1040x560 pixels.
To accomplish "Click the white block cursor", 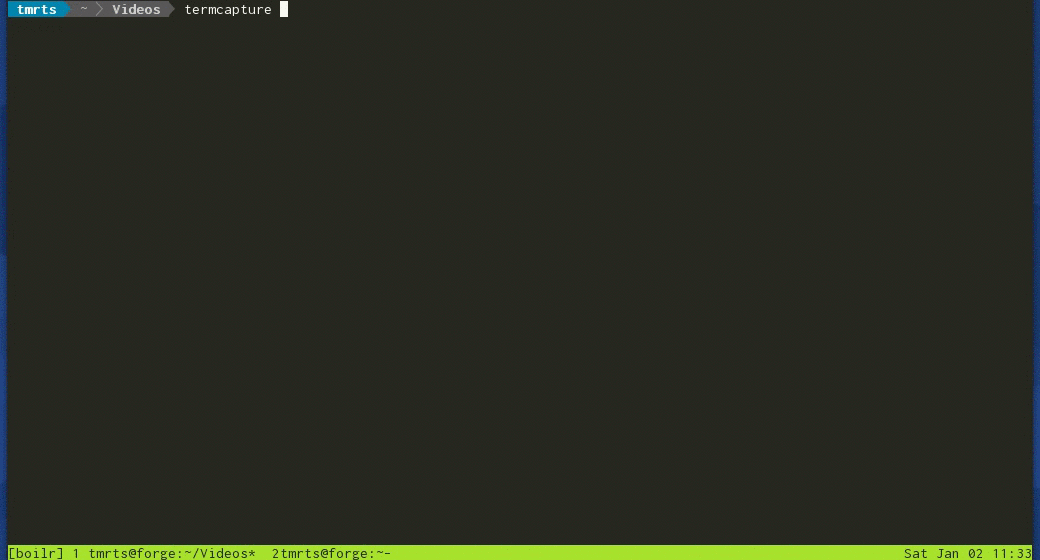I will tap(284, 9).
